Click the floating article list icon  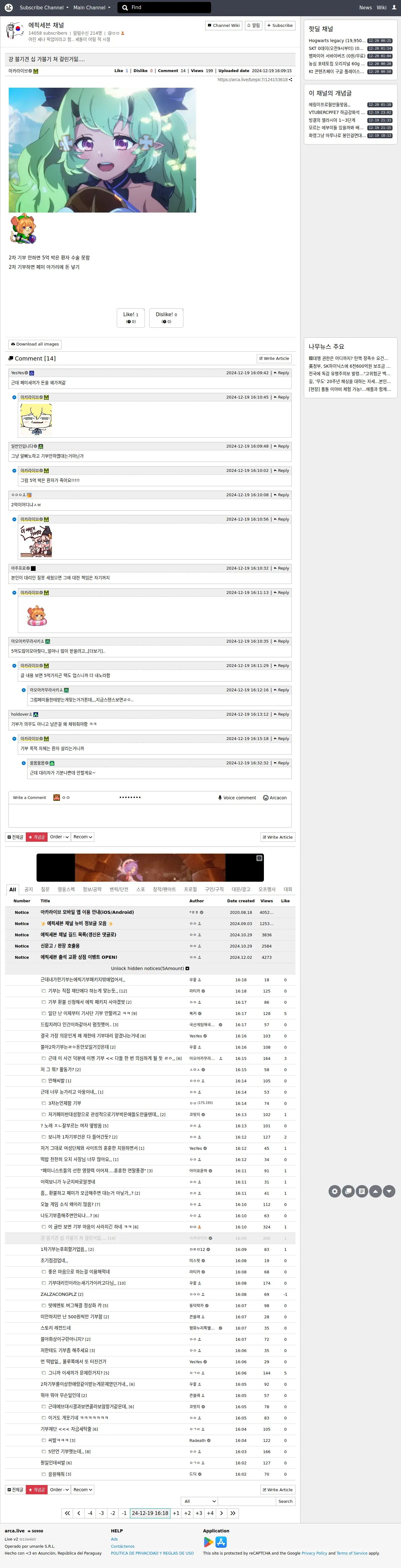coord(362,1191)
